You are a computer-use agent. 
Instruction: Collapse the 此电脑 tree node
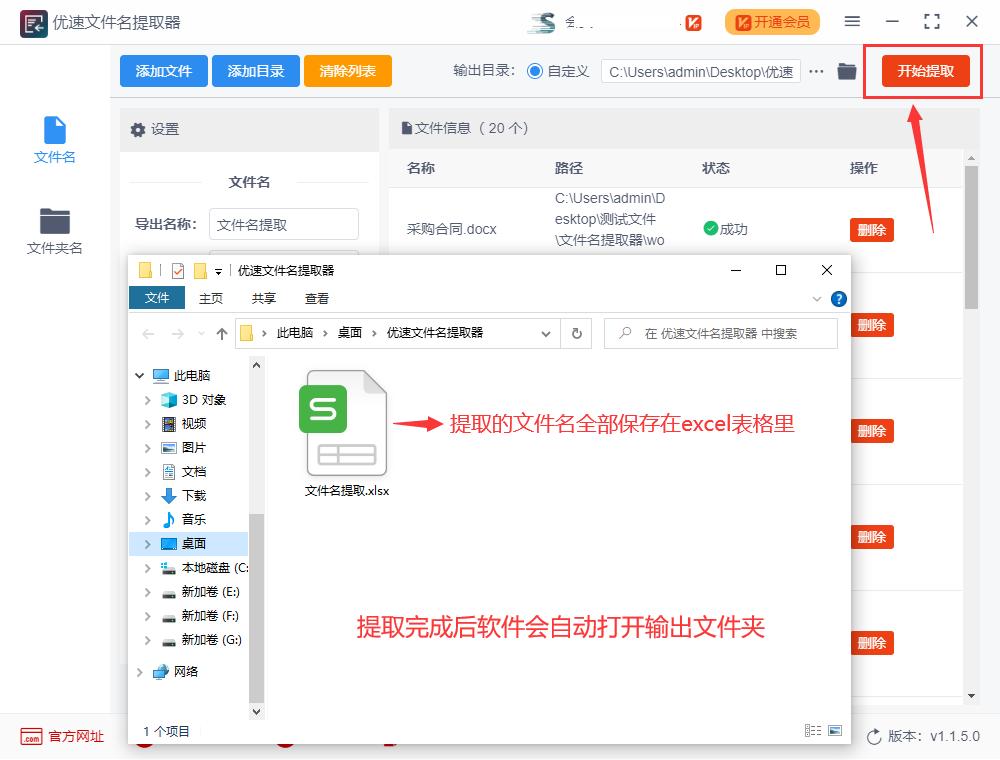coord(140,376)
